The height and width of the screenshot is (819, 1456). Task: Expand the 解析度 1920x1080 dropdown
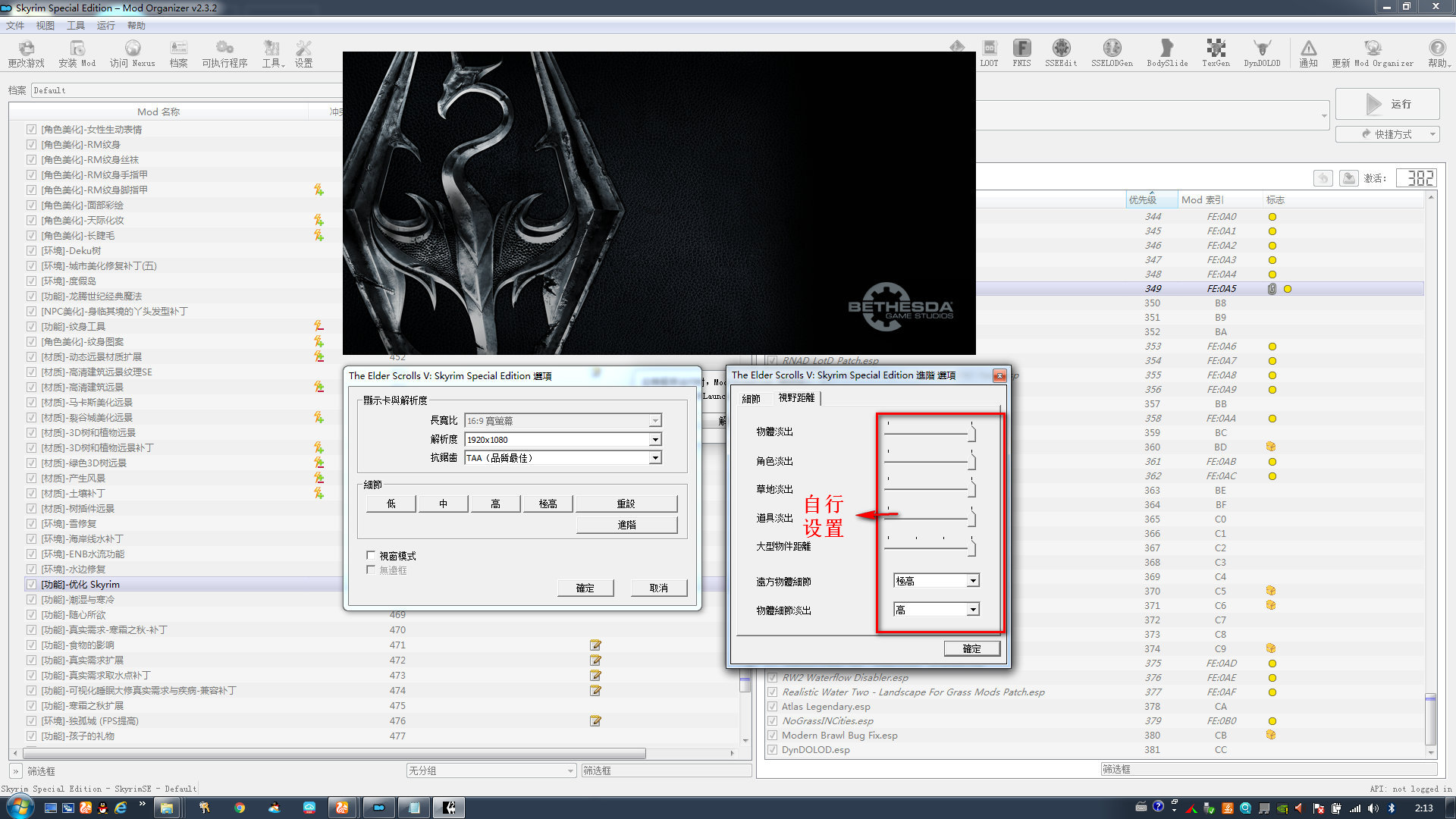click(655, 440)
